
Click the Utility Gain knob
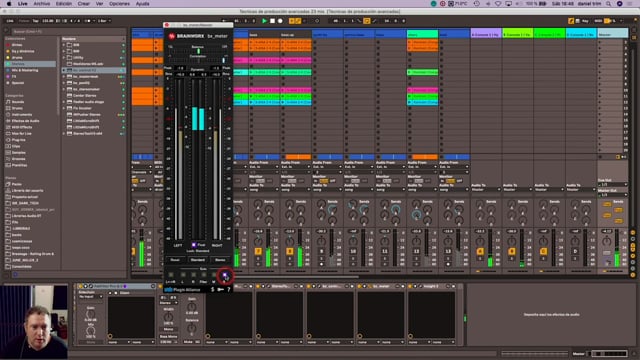click(192, 306)
